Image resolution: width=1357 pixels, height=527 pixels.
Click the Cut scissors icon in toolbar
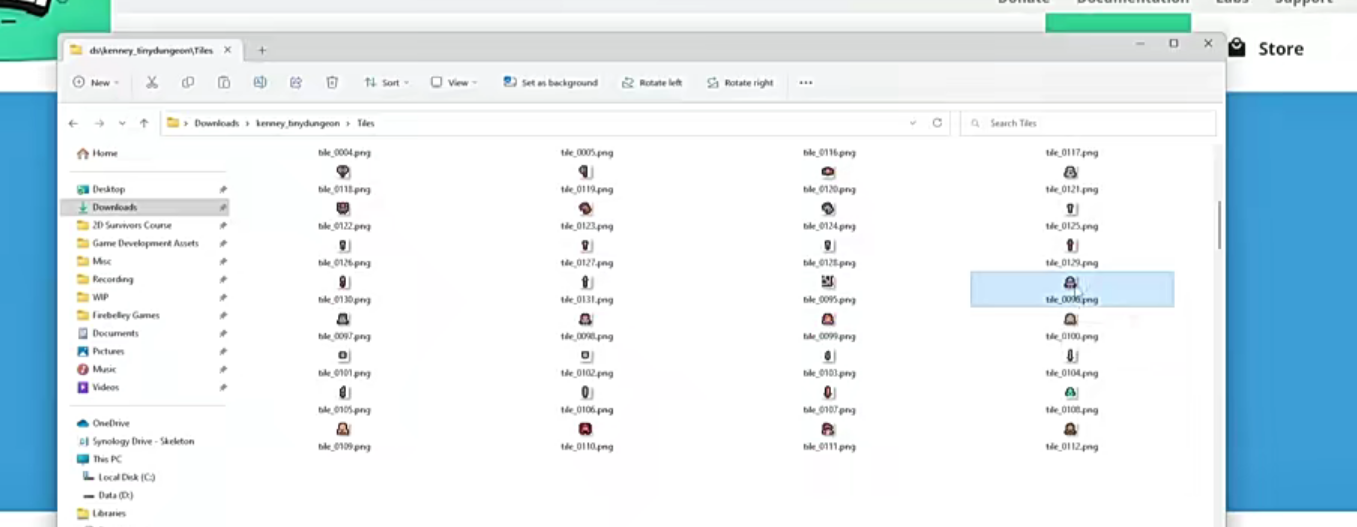tap(152, 83)
